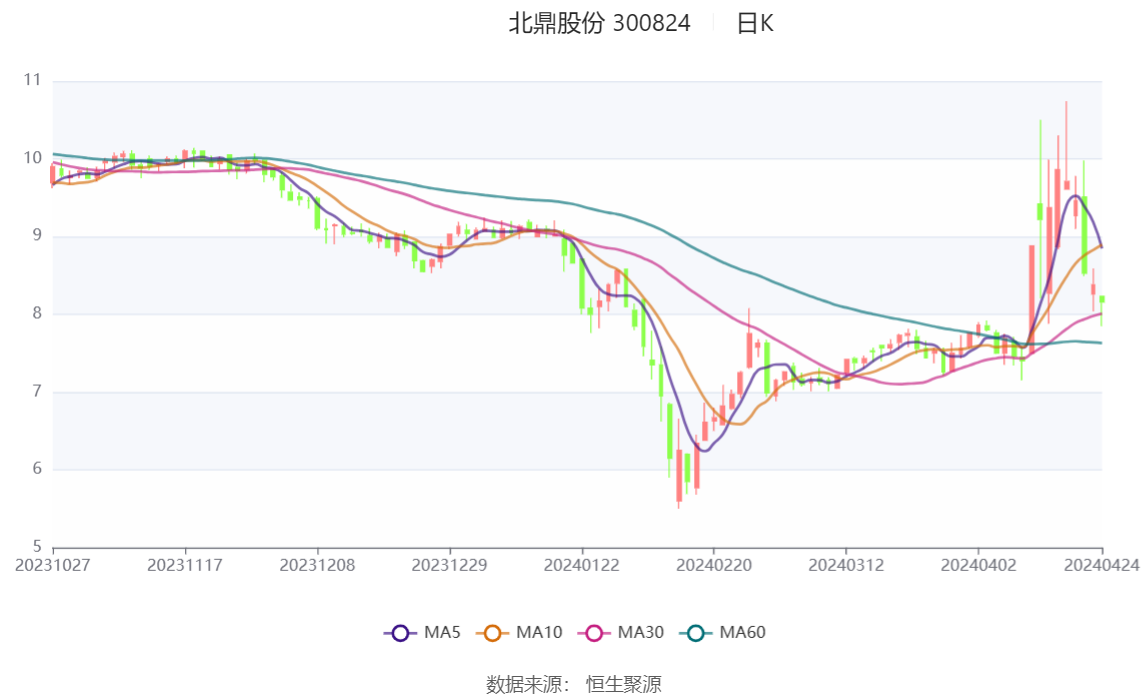Click the teal MA60 legend circle marker

(696, 633)
